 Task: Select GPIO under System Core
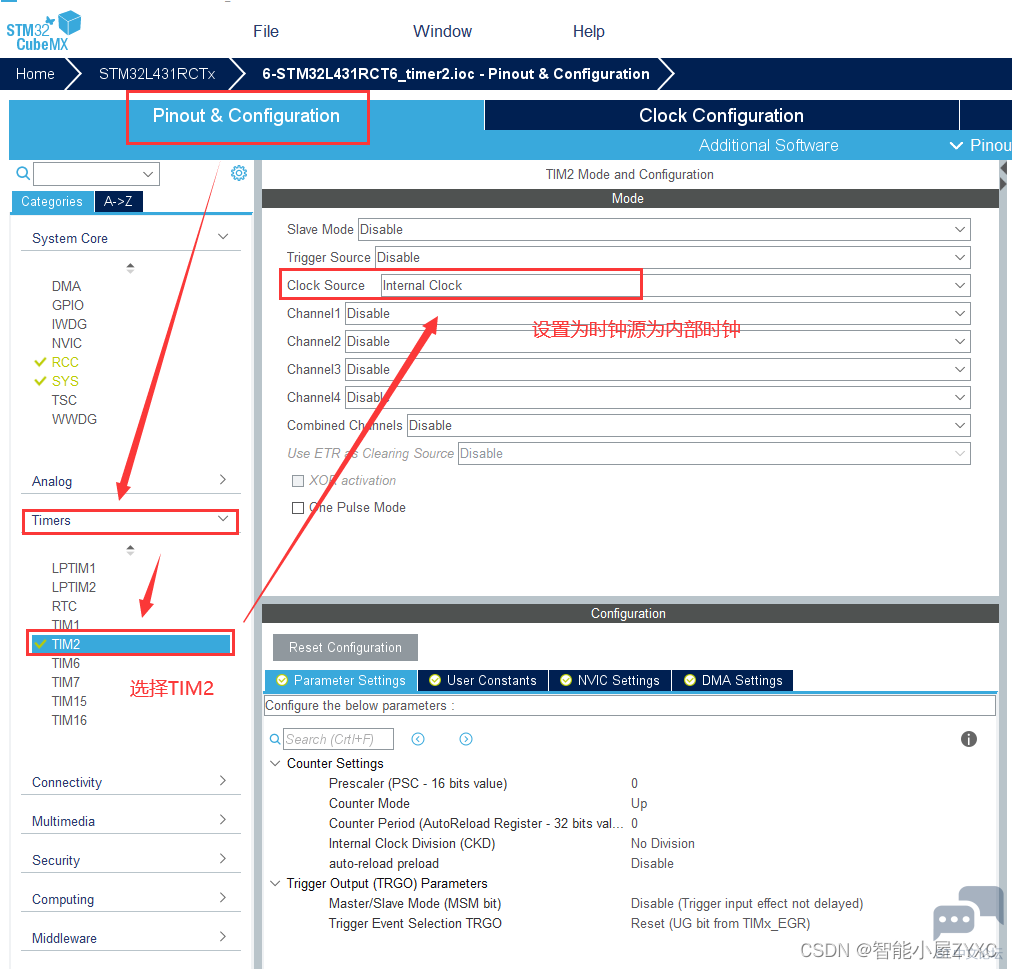(x=68, y=305)
